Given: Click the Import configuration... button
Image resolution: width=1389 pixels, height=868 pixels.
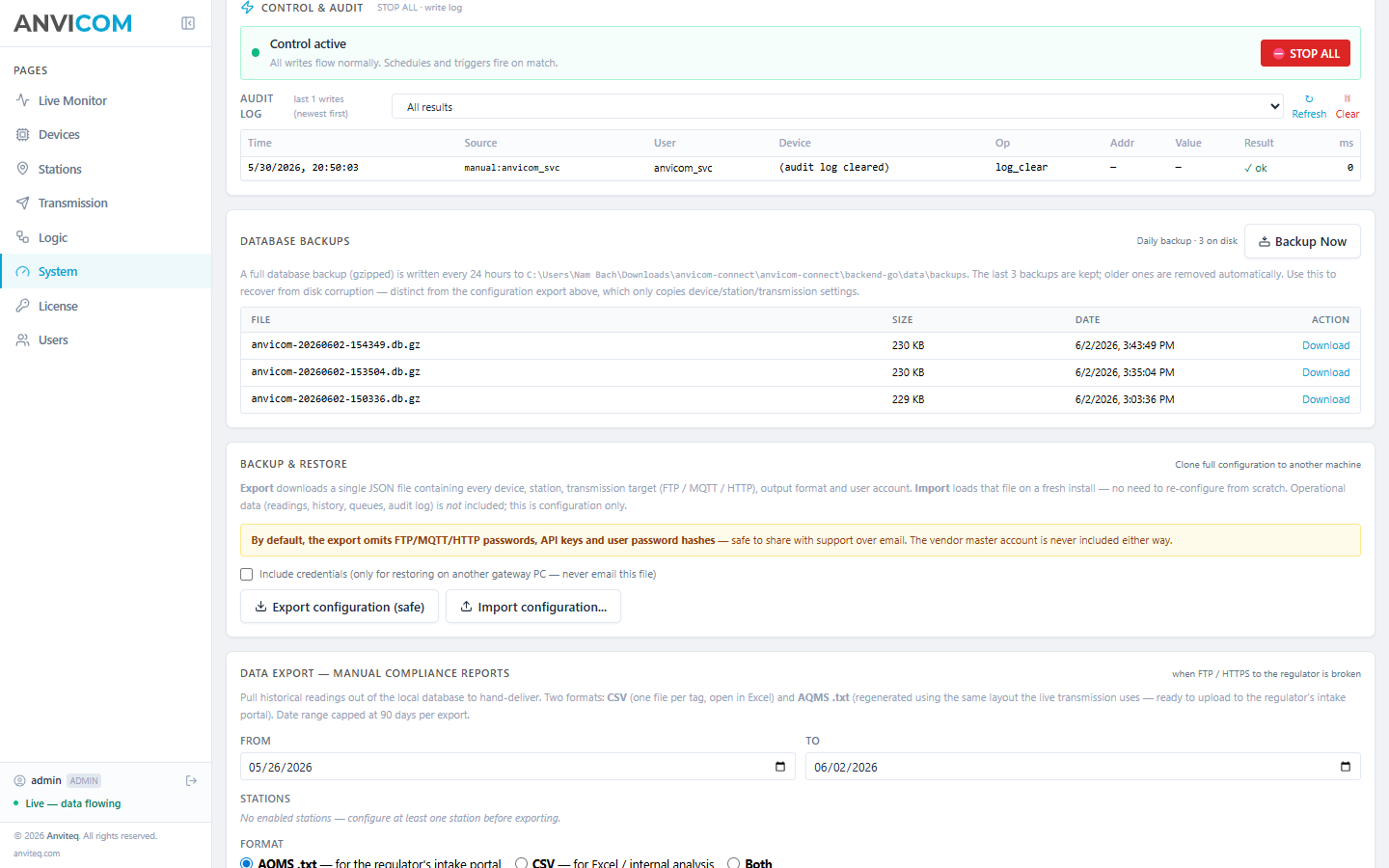Looking at the screenshot, I should point(533,607).
